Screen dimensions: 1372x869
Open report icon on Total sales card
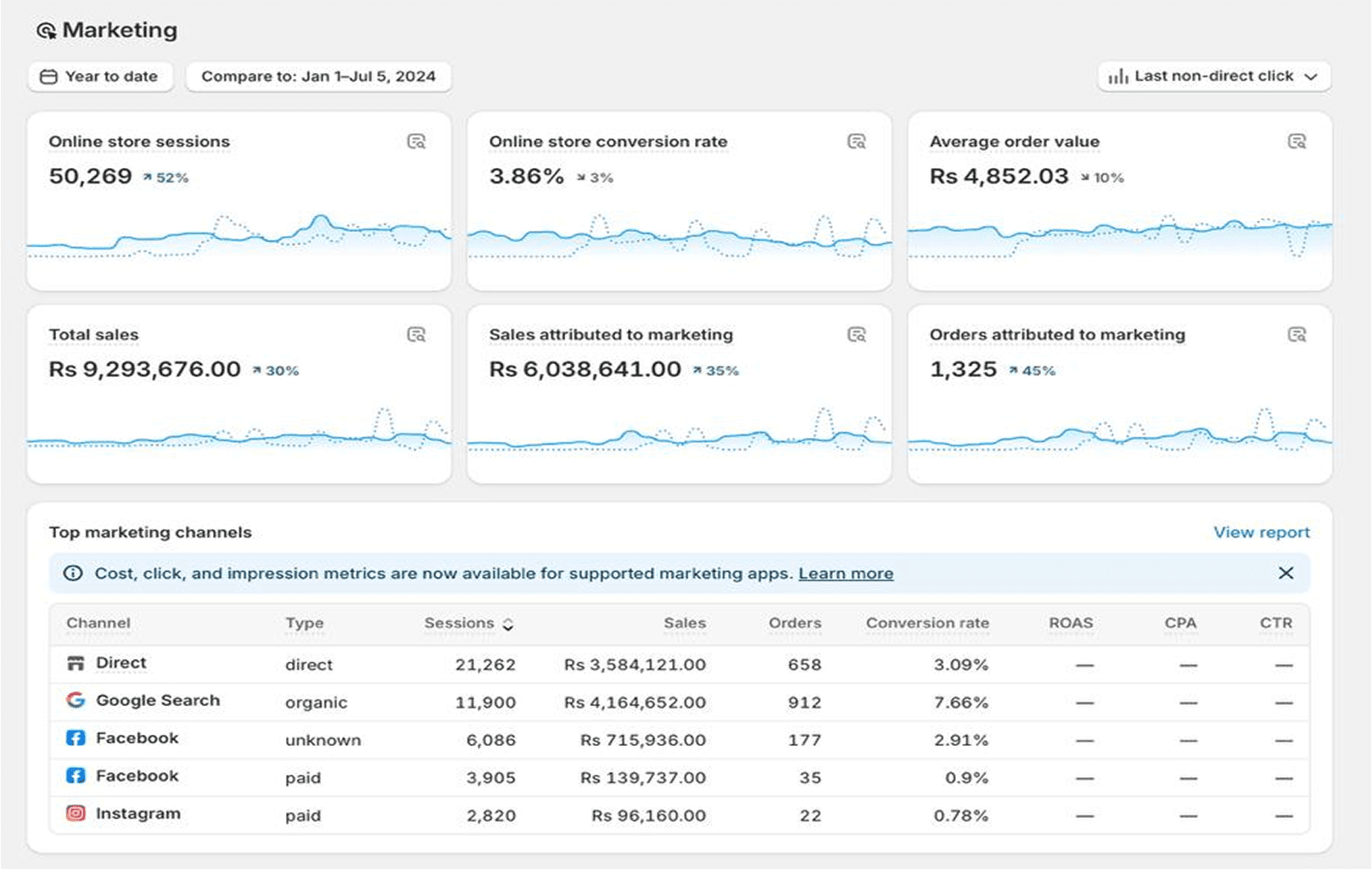[416, 334]
